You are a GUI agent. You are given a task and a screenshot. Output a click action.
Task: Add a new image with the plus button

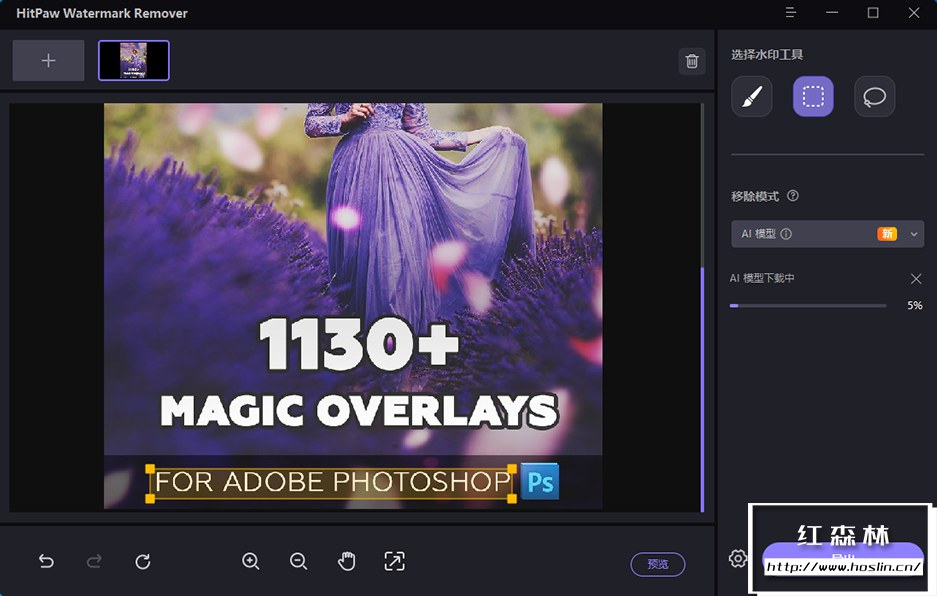(48, 60)
